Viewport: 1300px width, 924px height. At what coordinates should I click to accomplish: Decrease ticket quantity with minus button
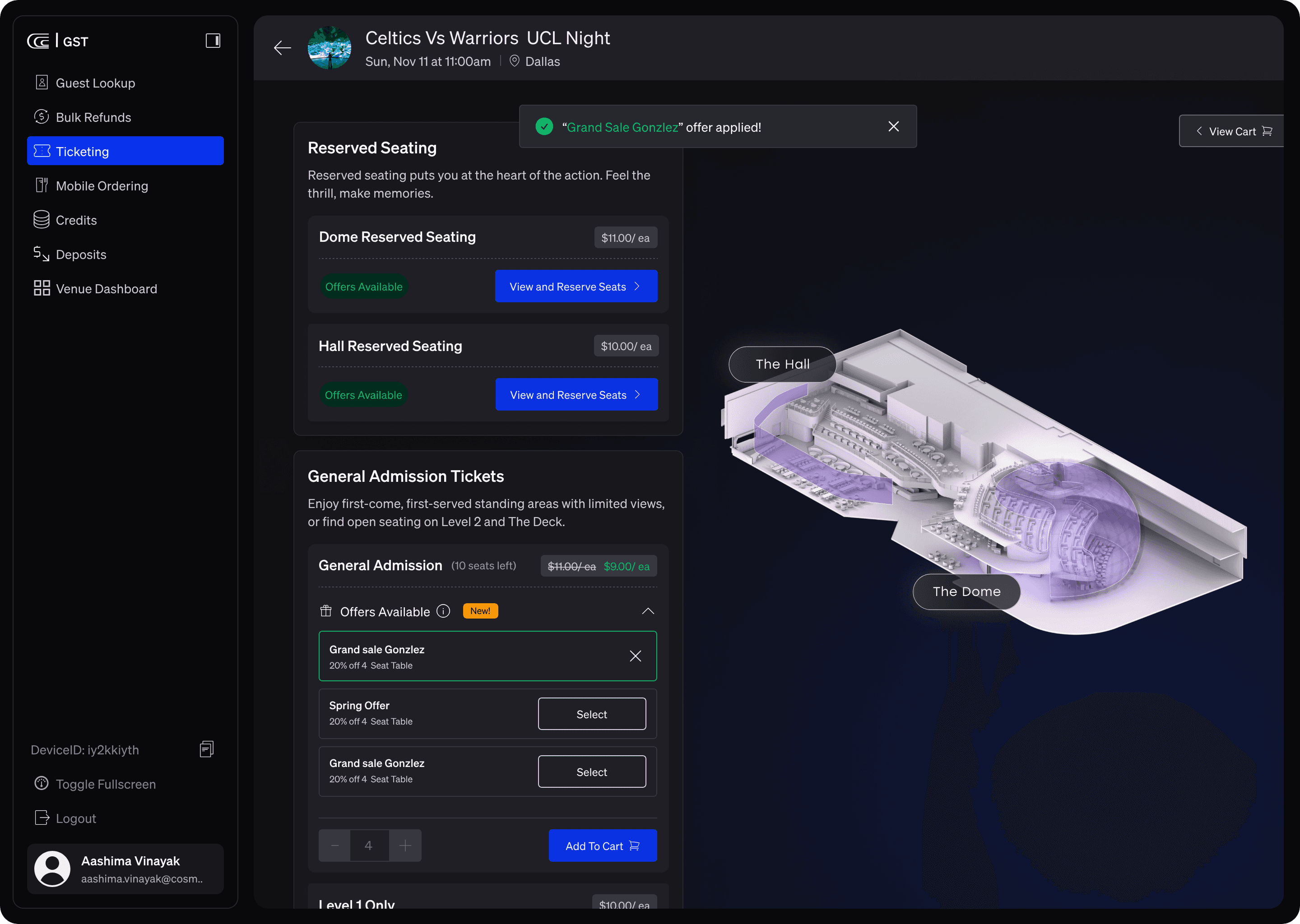coord(334,845)
